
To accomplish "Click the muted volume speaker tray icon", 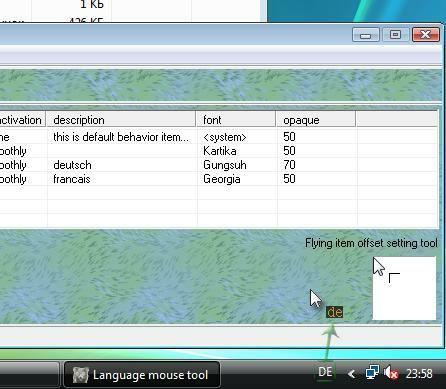I will click(391, 373).
